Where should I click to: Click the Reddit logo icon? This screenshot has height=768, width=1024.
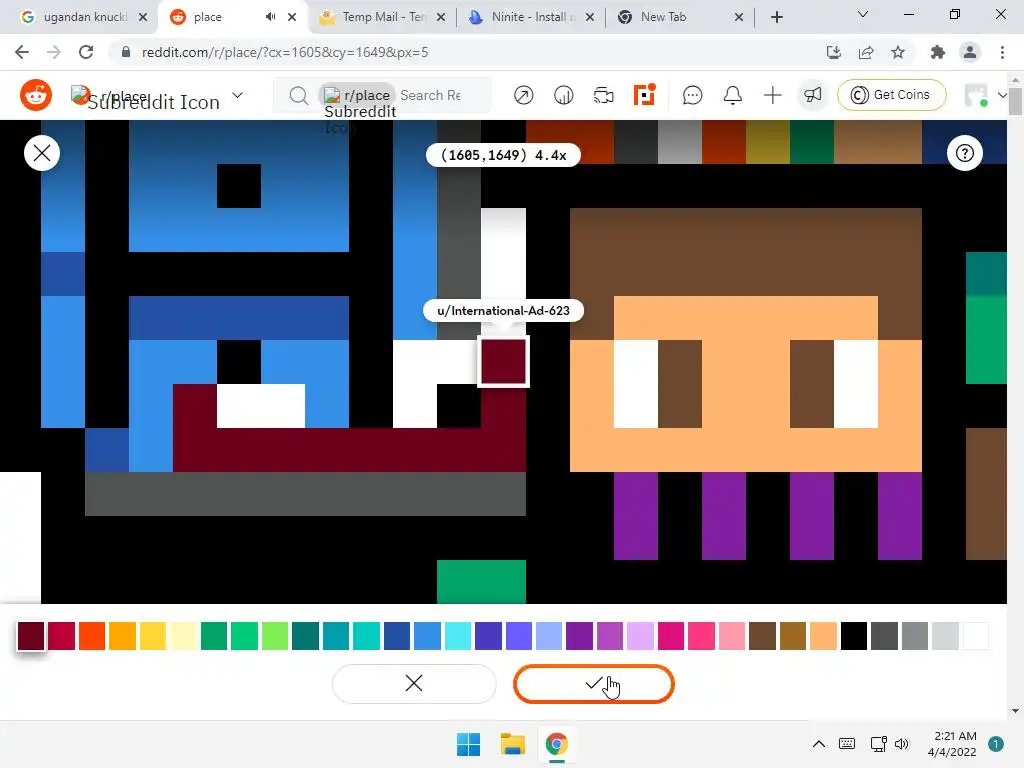pyautogui.click(x=36, y=95)
